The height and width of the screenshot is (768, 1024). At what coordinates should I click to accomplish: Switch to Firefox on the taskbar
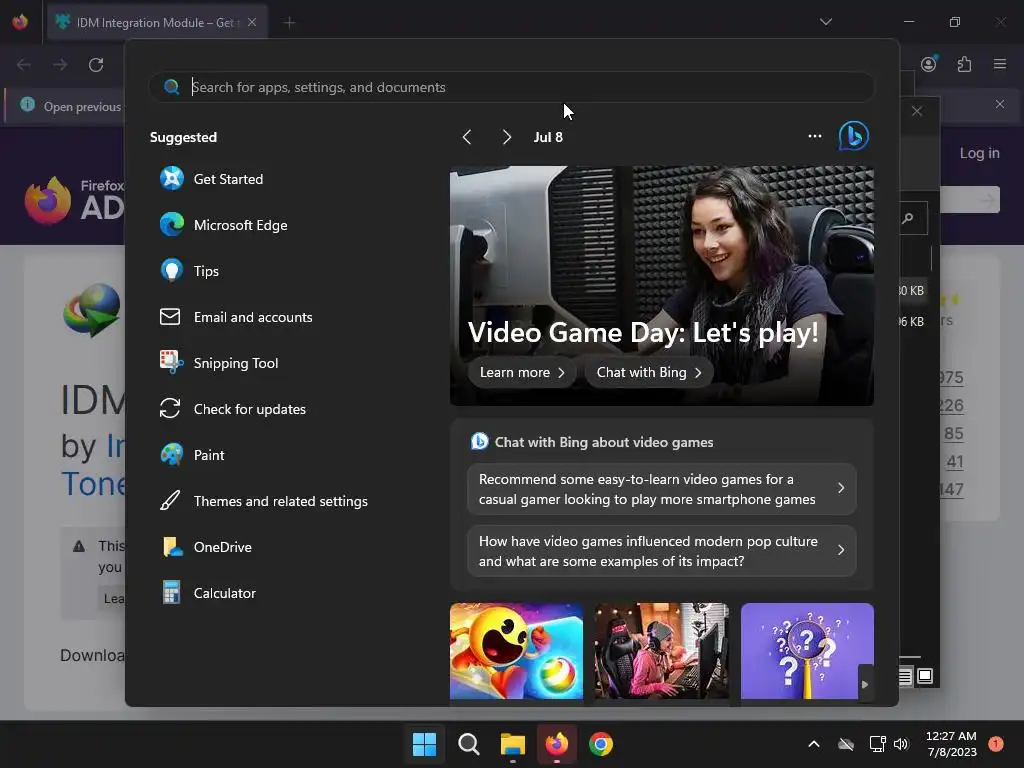(x=556, y=744)
